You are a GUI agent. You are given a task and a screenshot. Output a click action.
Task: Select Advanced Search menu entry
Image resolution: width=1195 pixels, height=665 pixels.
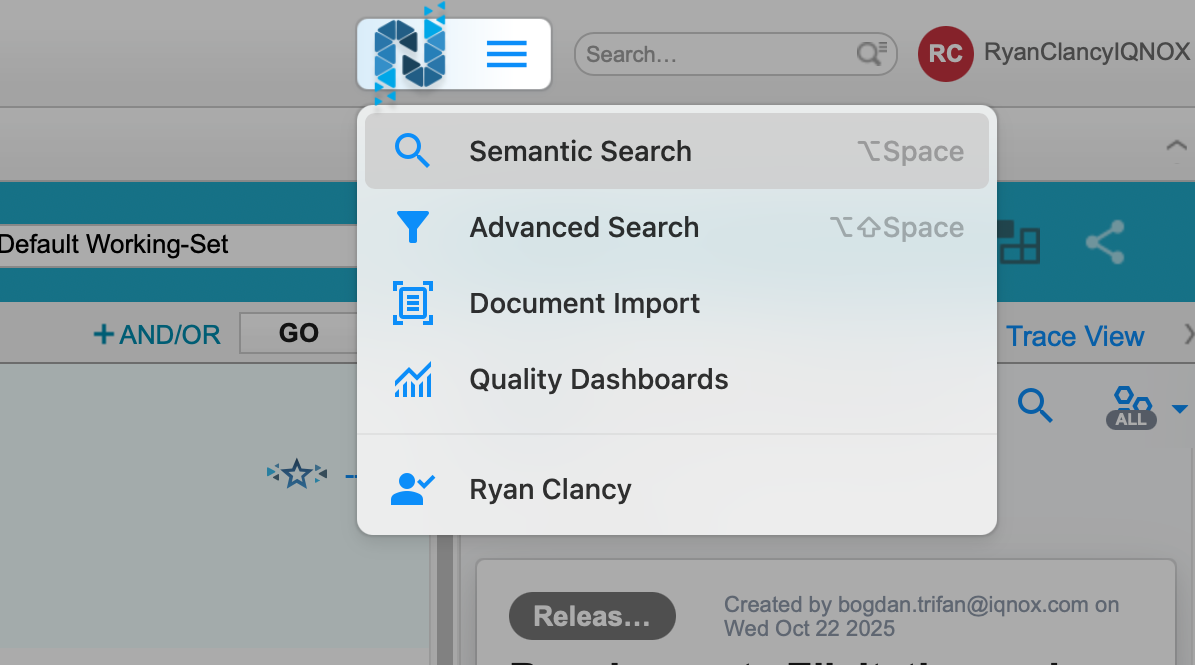point(677,227)
